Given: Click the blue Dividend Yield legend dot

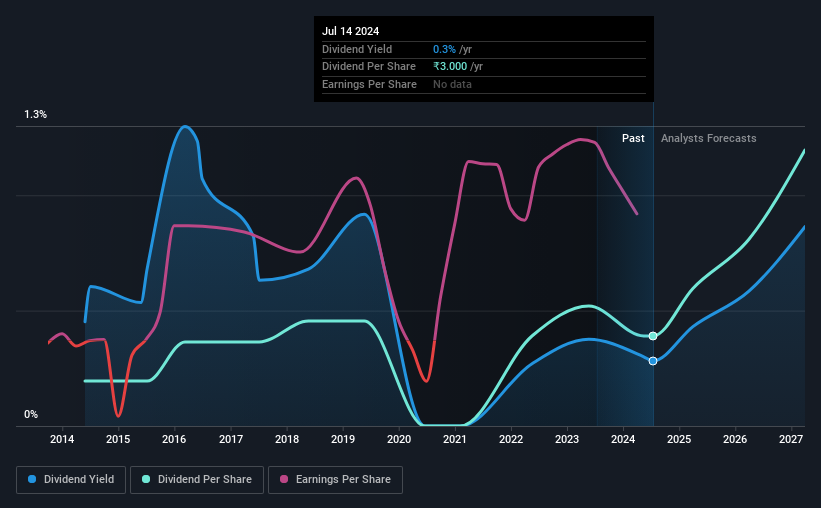Looking at the screenshot, I should (32, 479).
